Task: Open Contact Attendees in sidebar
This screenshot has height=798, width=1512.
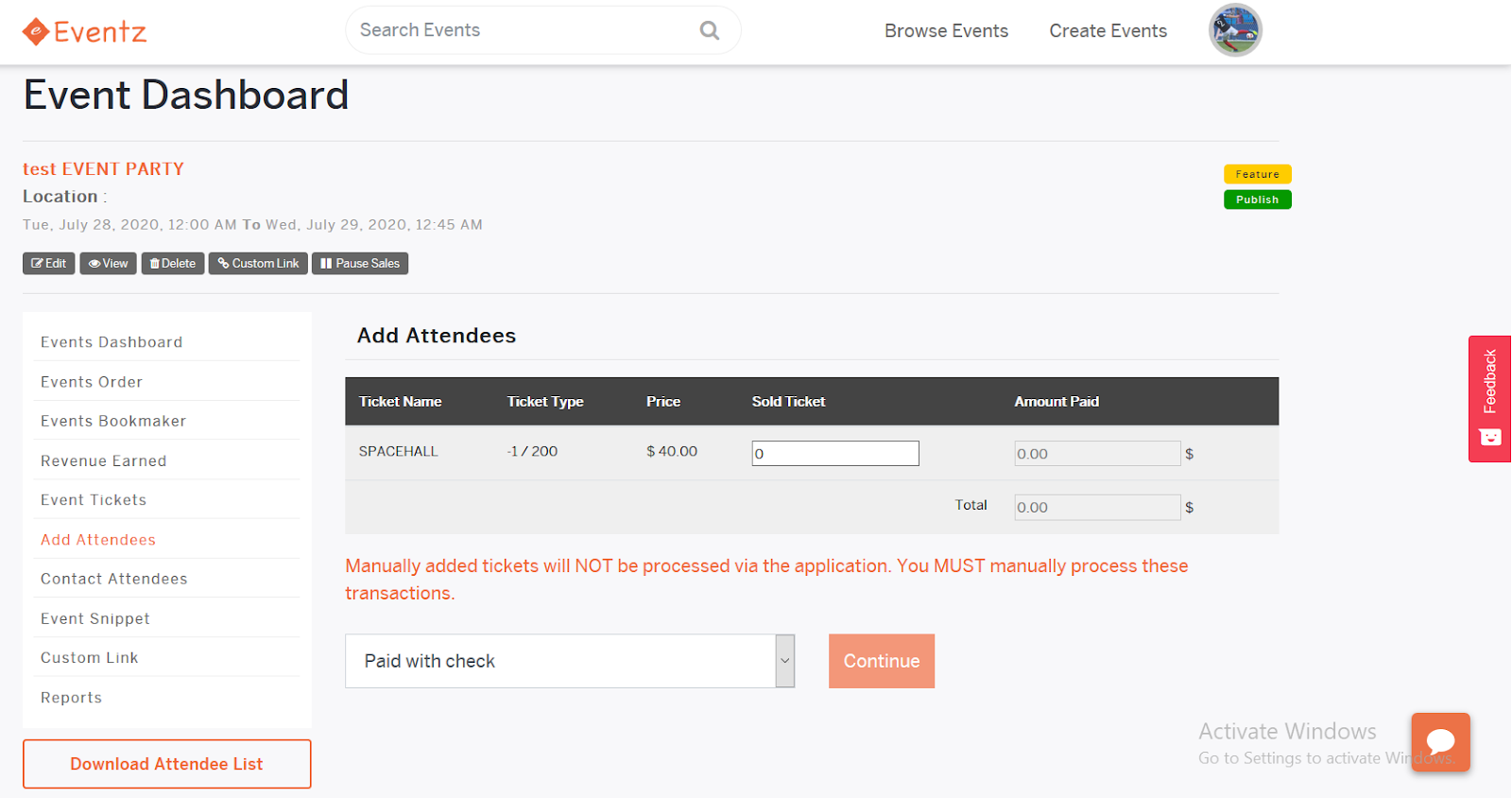Action: (x=114, y=579)
